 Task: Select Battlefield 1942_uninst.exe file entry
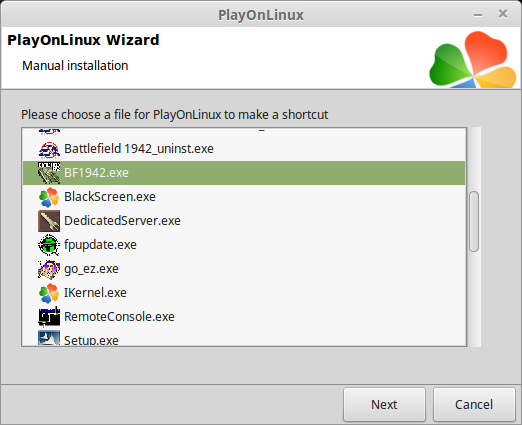244,149
